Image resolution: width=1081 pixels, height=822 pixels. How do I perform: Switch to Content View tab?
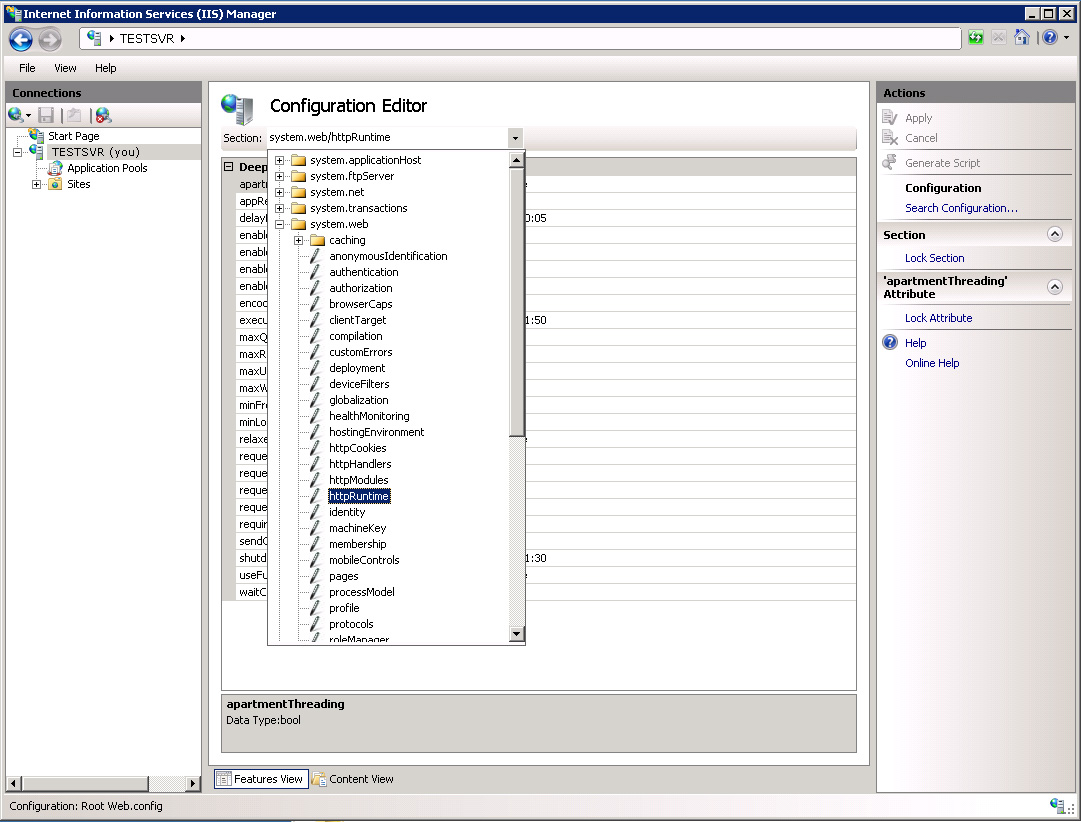tap(352, 779)
